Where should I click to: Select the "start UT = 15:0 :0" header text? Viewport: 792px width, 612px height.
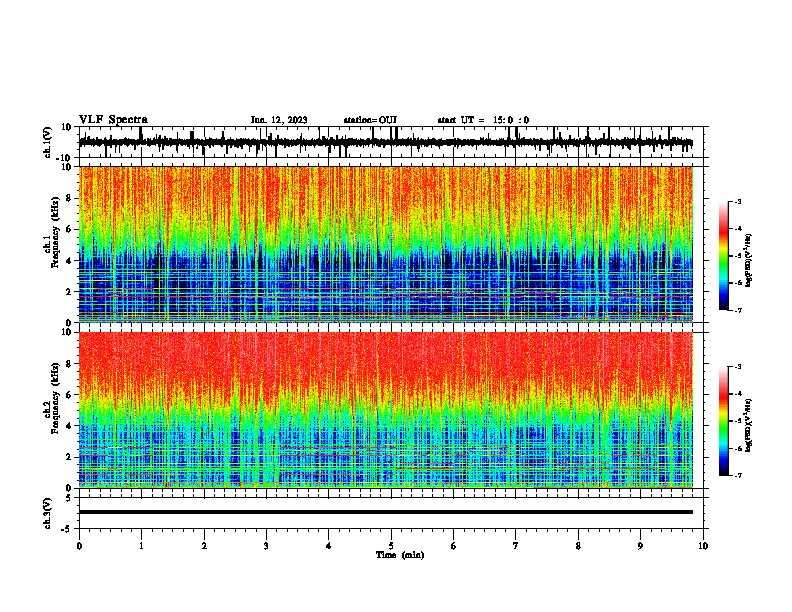[x=483, y=120]
